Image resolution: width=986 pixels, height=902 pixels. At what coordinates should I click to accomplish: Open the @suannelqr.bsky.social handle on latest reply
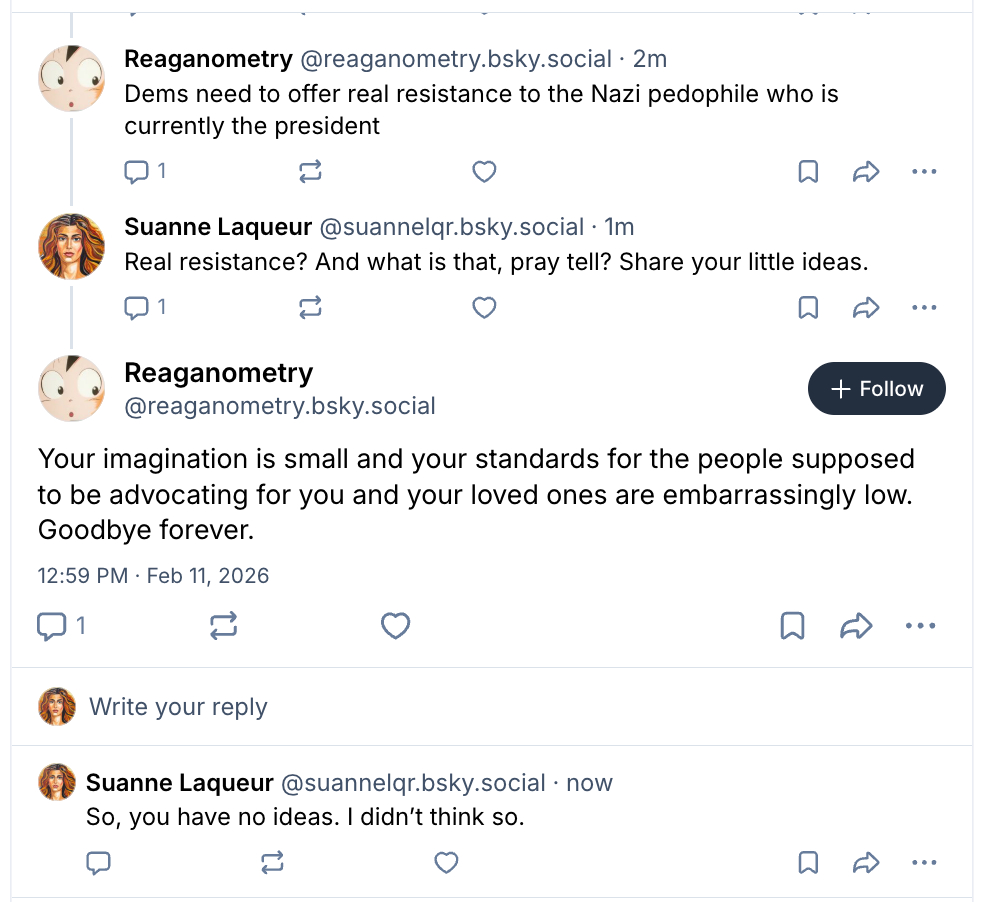(x=412, y=783)
